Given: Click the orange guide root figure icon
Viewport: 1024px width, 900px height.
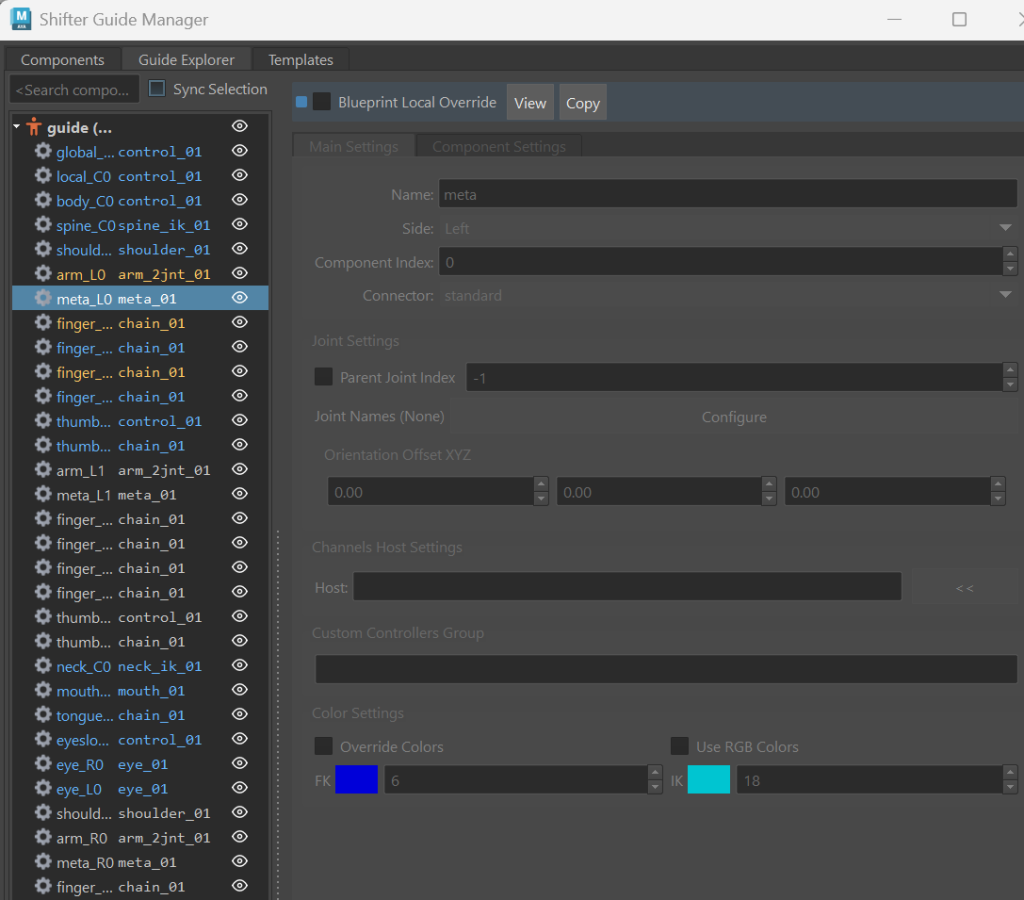Looking at the screenshot, I should 34,127.
